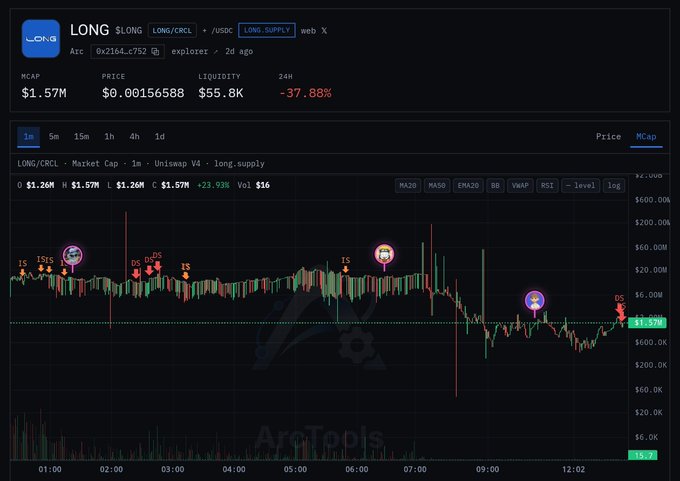Toggle the MA20 indicator
680x481 pixels.
pyautogui.click(x=408, y=186)
